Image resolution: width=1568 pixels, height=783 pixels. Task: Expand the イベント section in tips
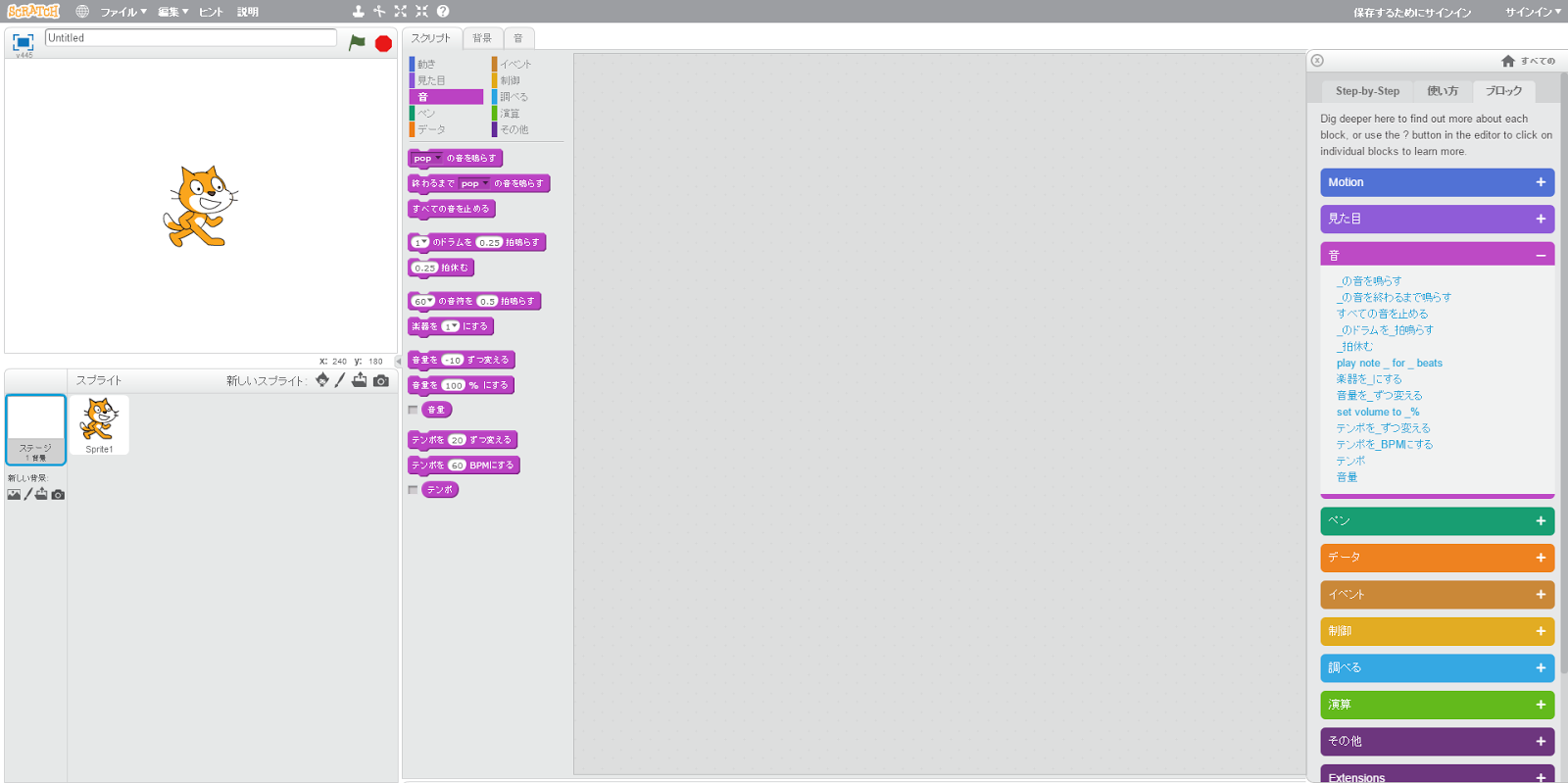pos(1438,595)
